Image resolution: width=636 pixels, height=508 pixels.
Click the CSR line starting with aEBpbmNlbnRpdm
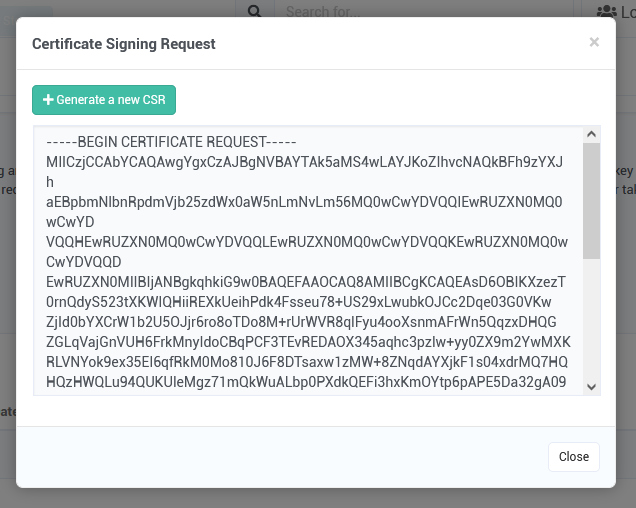304,202
